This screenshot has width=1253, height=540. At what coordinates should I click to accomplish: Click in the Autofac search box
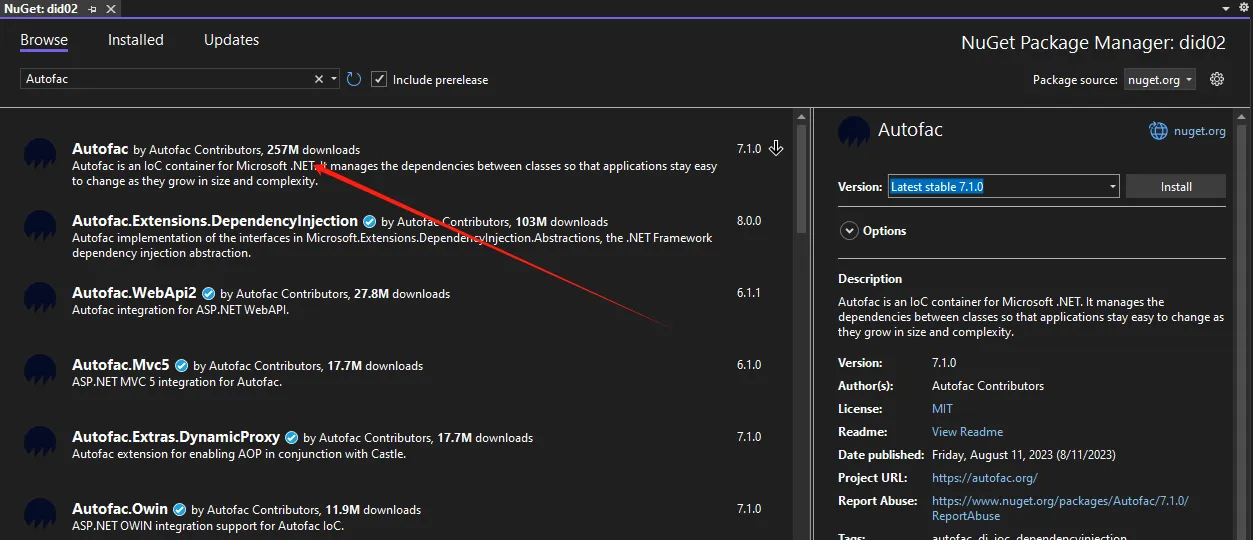pos(168,79)
